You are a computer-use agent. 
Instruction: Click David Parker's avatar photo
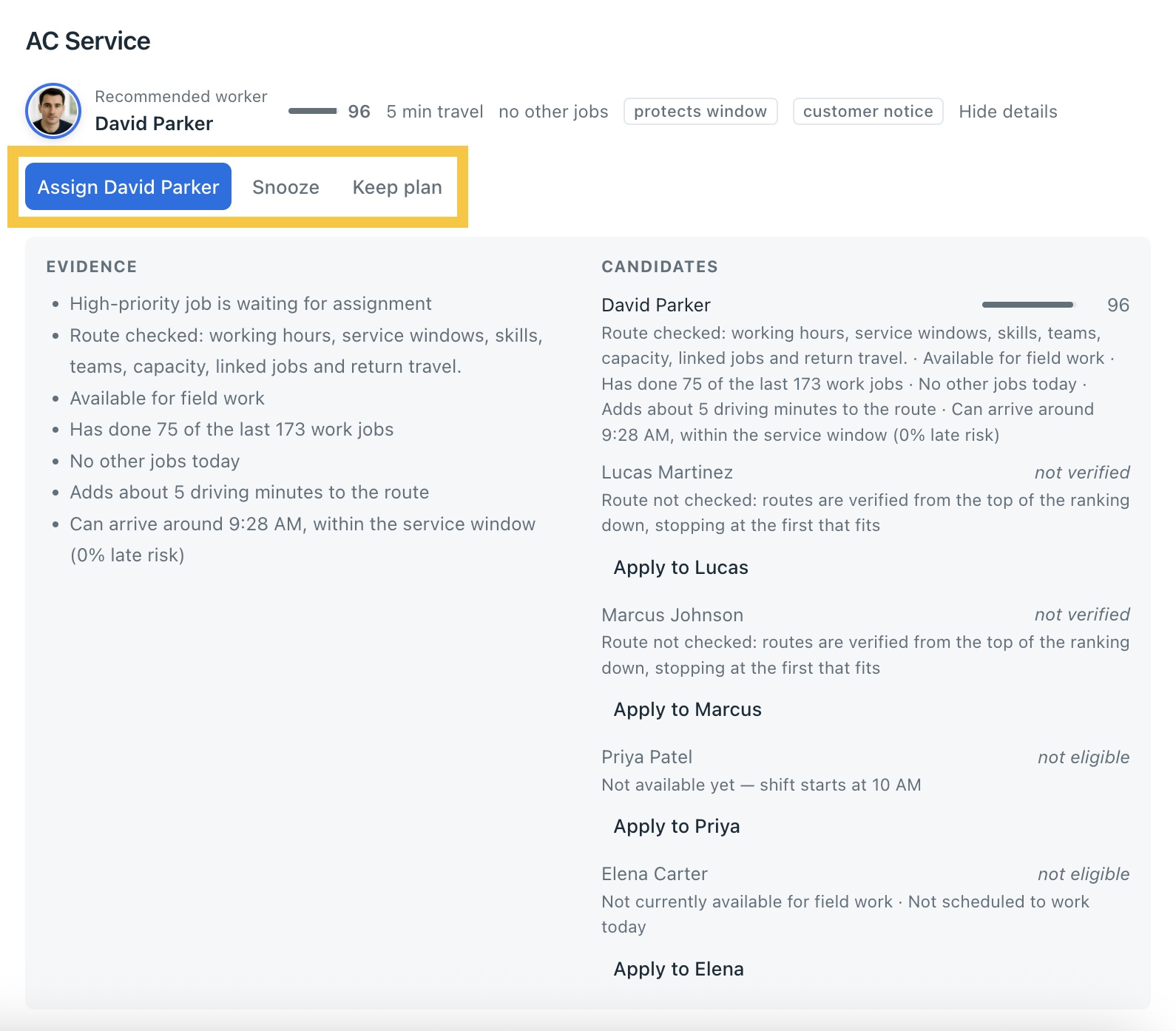tap(53, 111)
